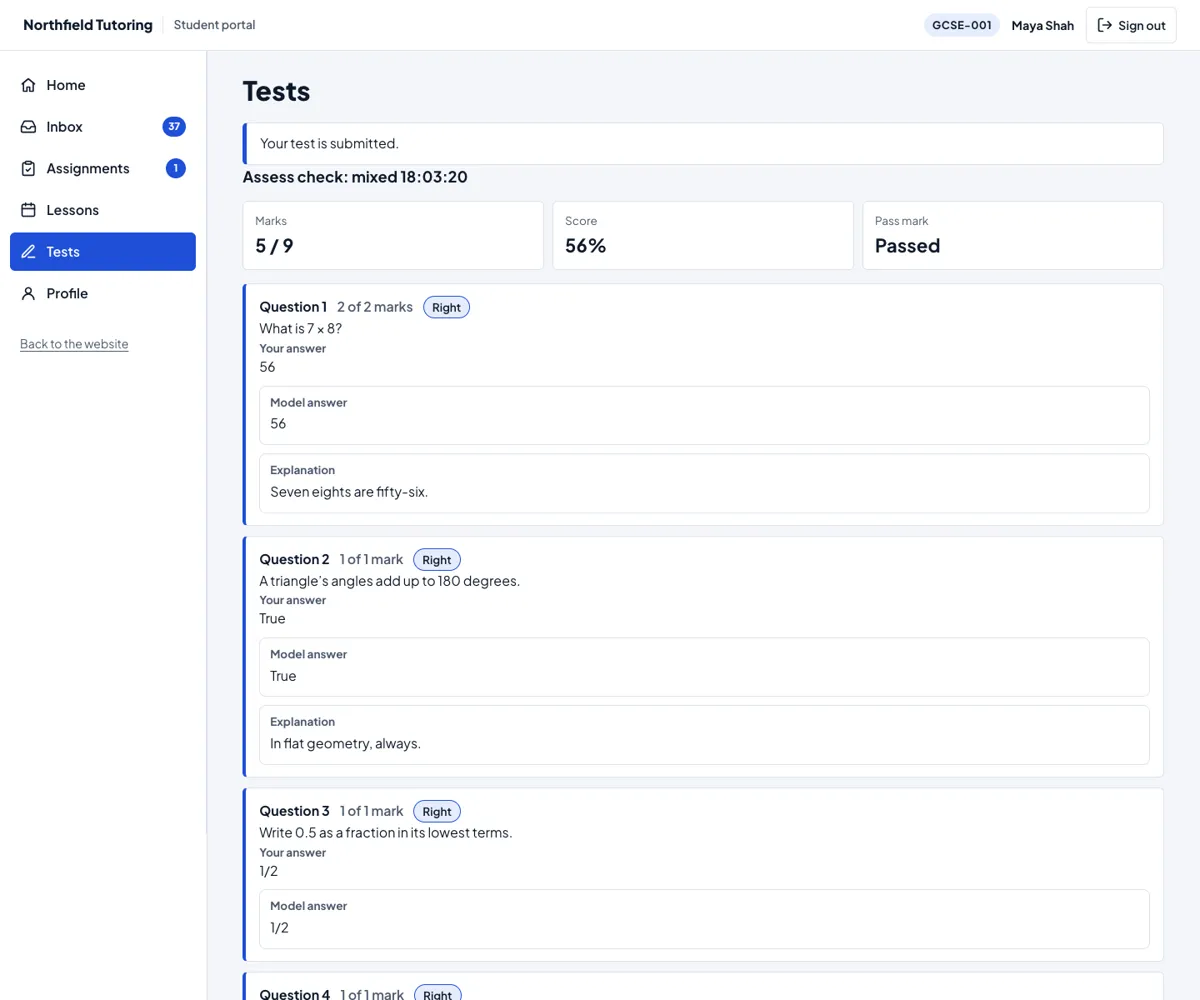Click the Score value 56%
1200x1000 pixels.
click(x=586, y=246)
